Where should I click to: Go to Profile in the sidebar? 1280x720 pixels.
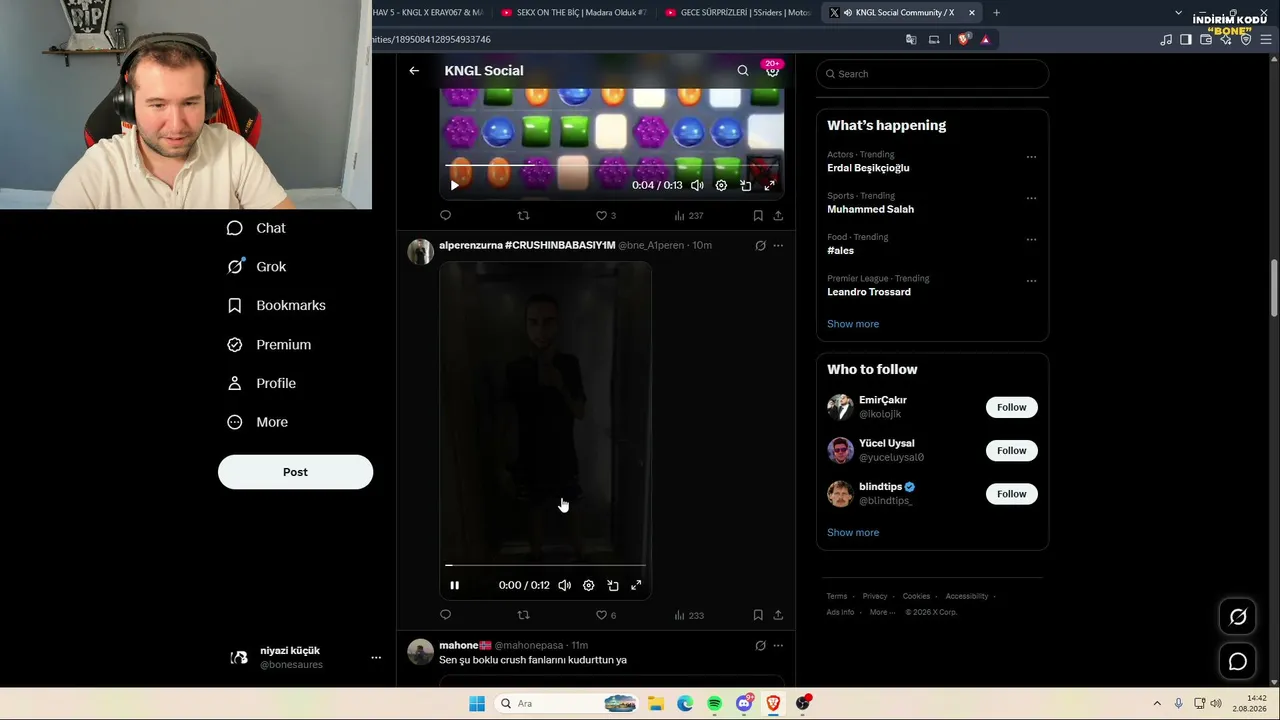[261, 383]
